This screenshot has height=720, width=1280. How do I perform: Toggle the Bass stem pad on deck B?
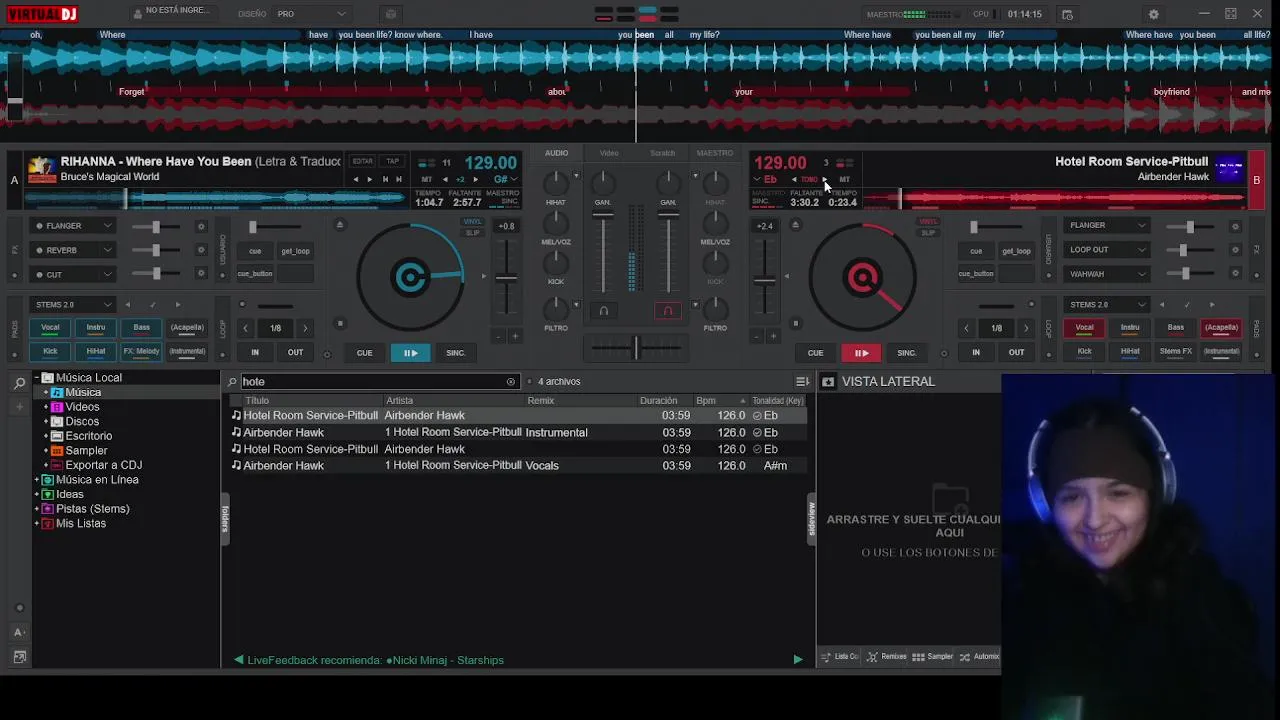[1176, 327]
